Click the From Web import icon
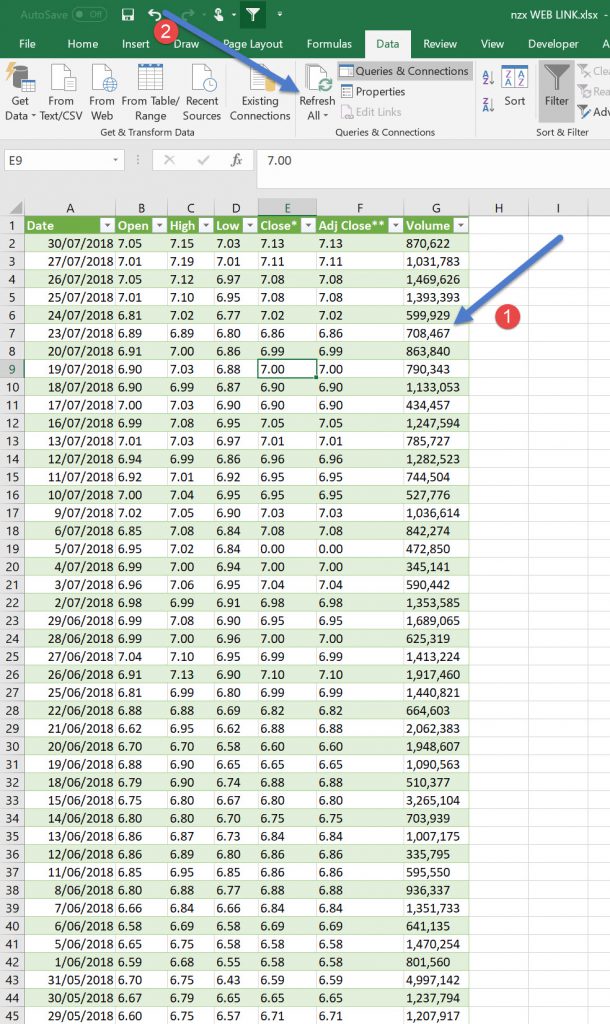This screenshot has height=1024, width=610. (102, 90)
